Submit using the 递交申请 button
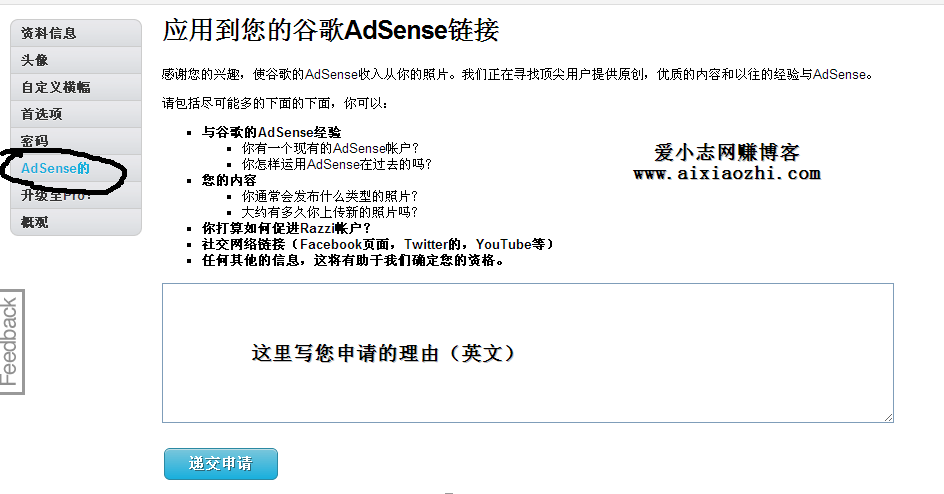 tap(221, 464)
